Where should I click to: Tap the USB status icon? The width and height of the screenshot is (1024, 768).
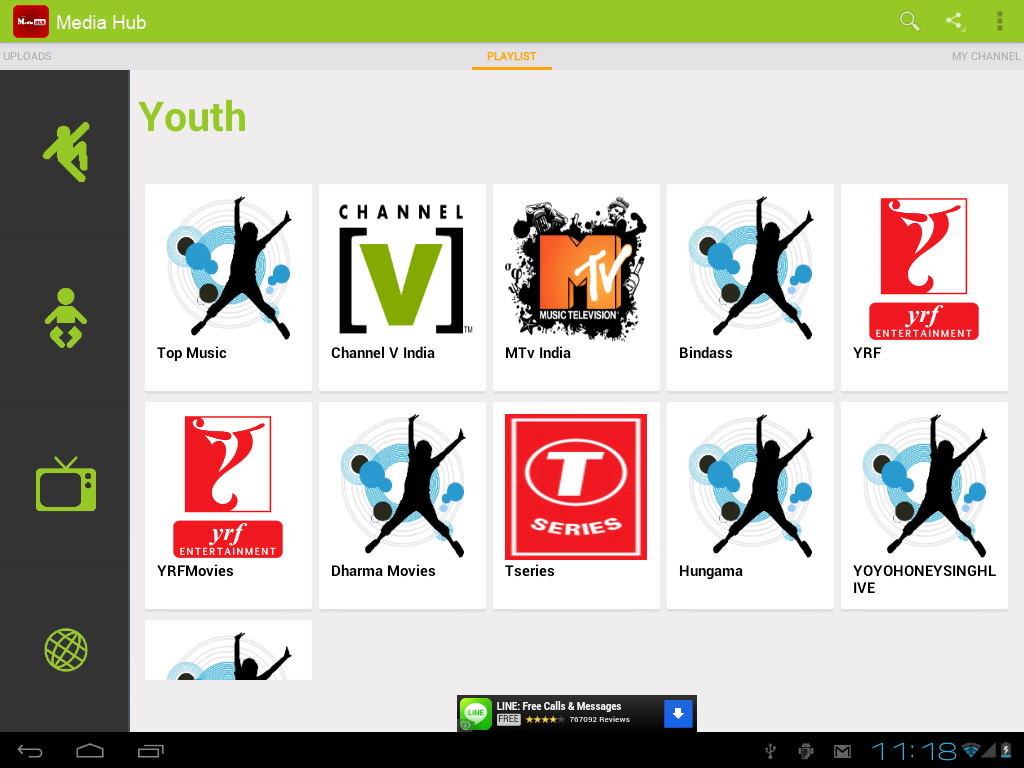(771, 751)
